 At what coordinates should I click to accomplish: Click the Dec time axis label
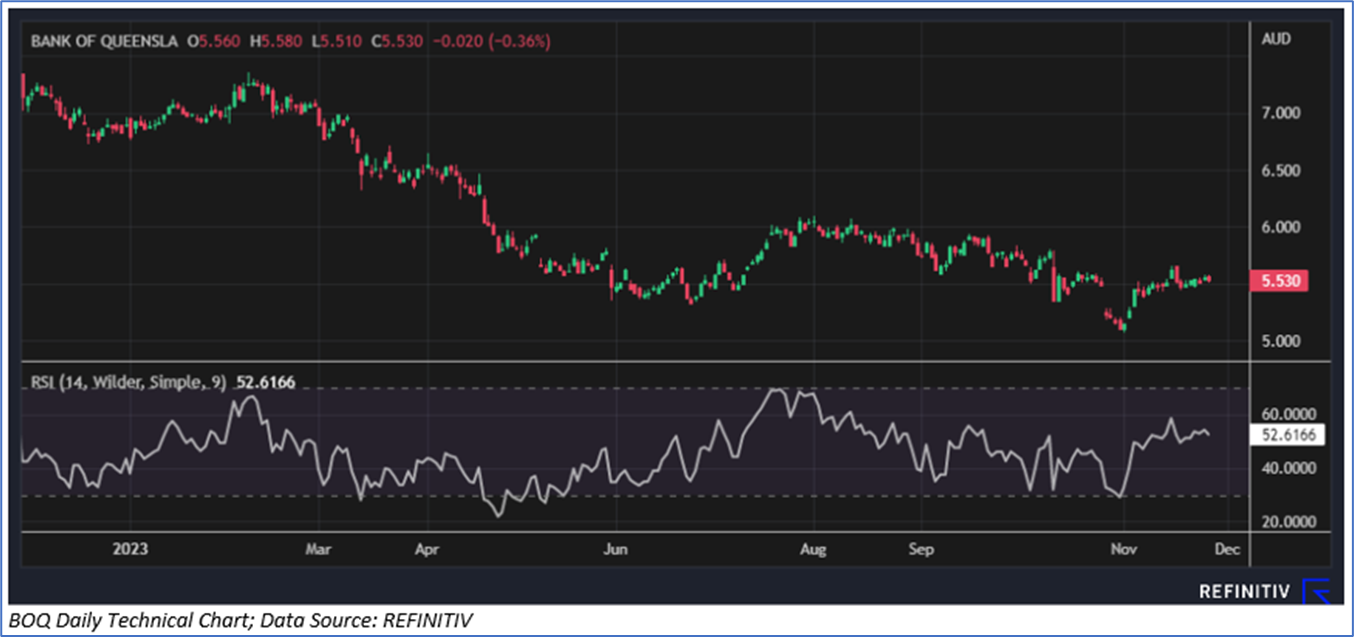pyautogui.click(x=1227, y=549)
